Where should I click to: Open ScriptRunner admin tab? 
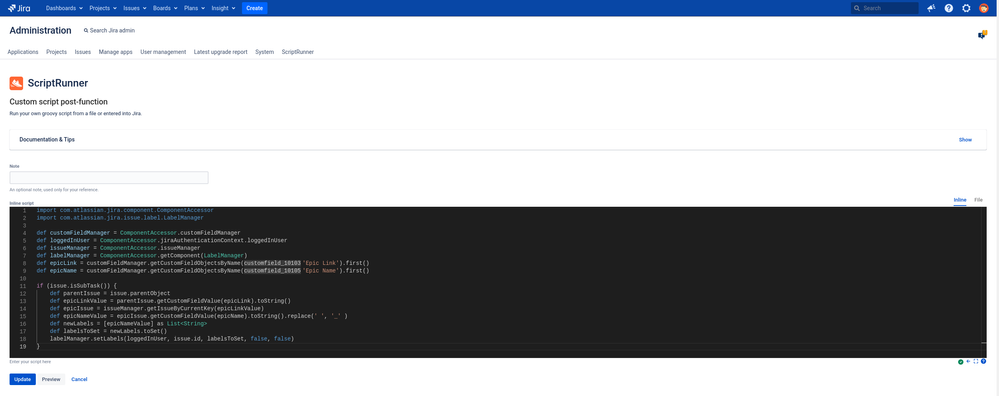tap(298, 52)
